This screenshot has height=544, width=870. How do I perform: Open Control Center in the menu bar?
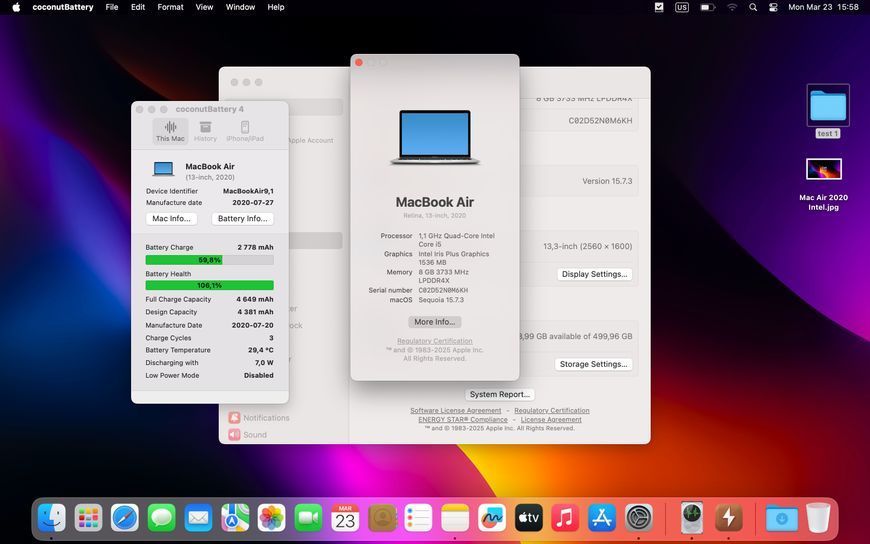point(773,7)
